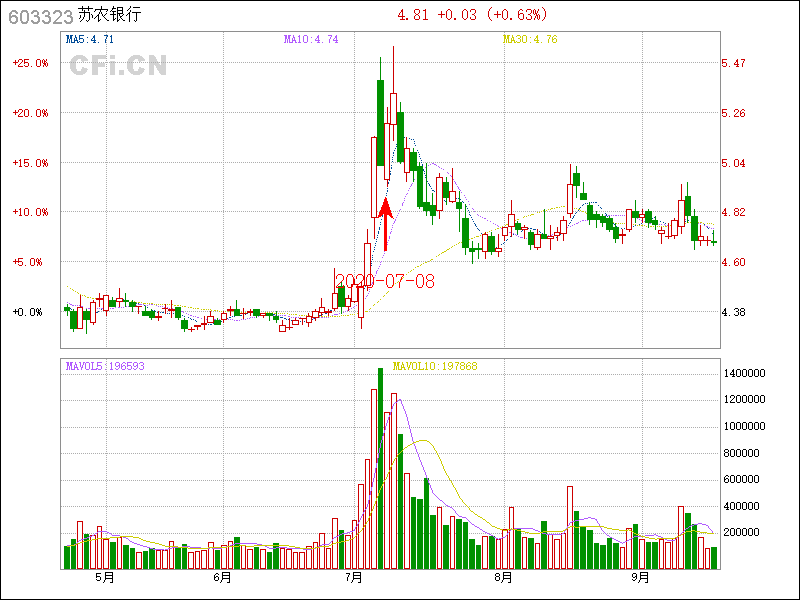Select the 6月 label on time axis
The width and height of the screenshot is (800, 600).
222,578
